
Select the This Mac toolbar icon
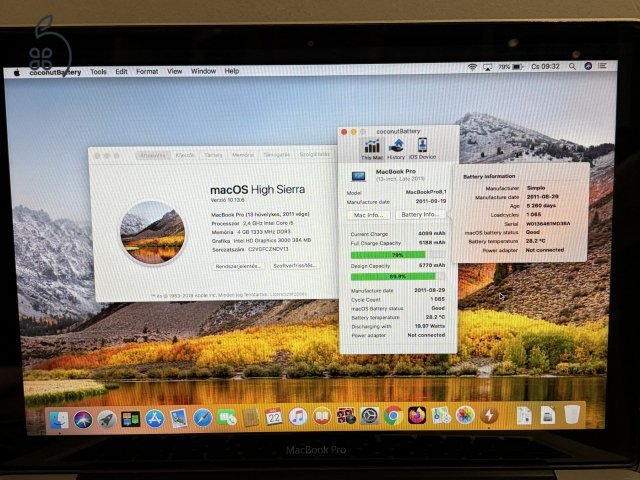372,149
